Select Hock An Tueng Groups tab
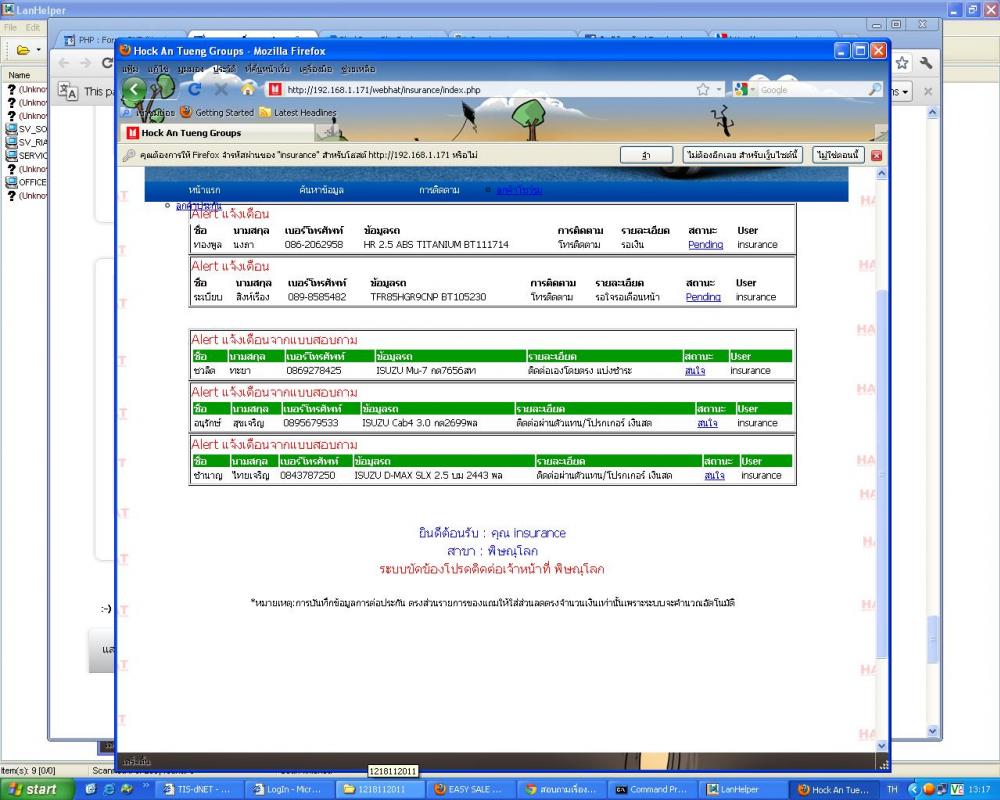The width and height of the screenshot is (1000, 800). (217, 133)
